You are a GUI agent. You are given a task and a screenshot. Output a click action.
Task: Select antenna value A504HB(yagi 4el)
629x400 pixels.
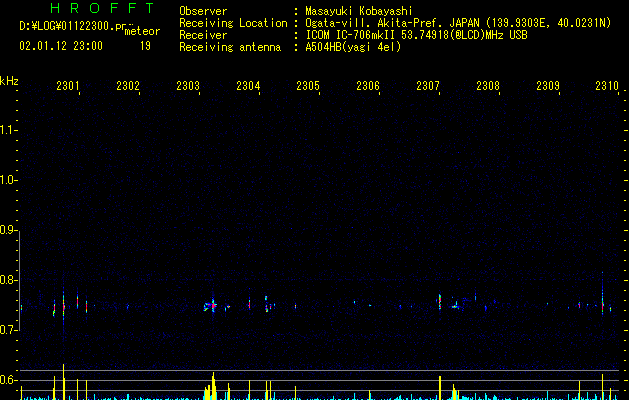353,47
